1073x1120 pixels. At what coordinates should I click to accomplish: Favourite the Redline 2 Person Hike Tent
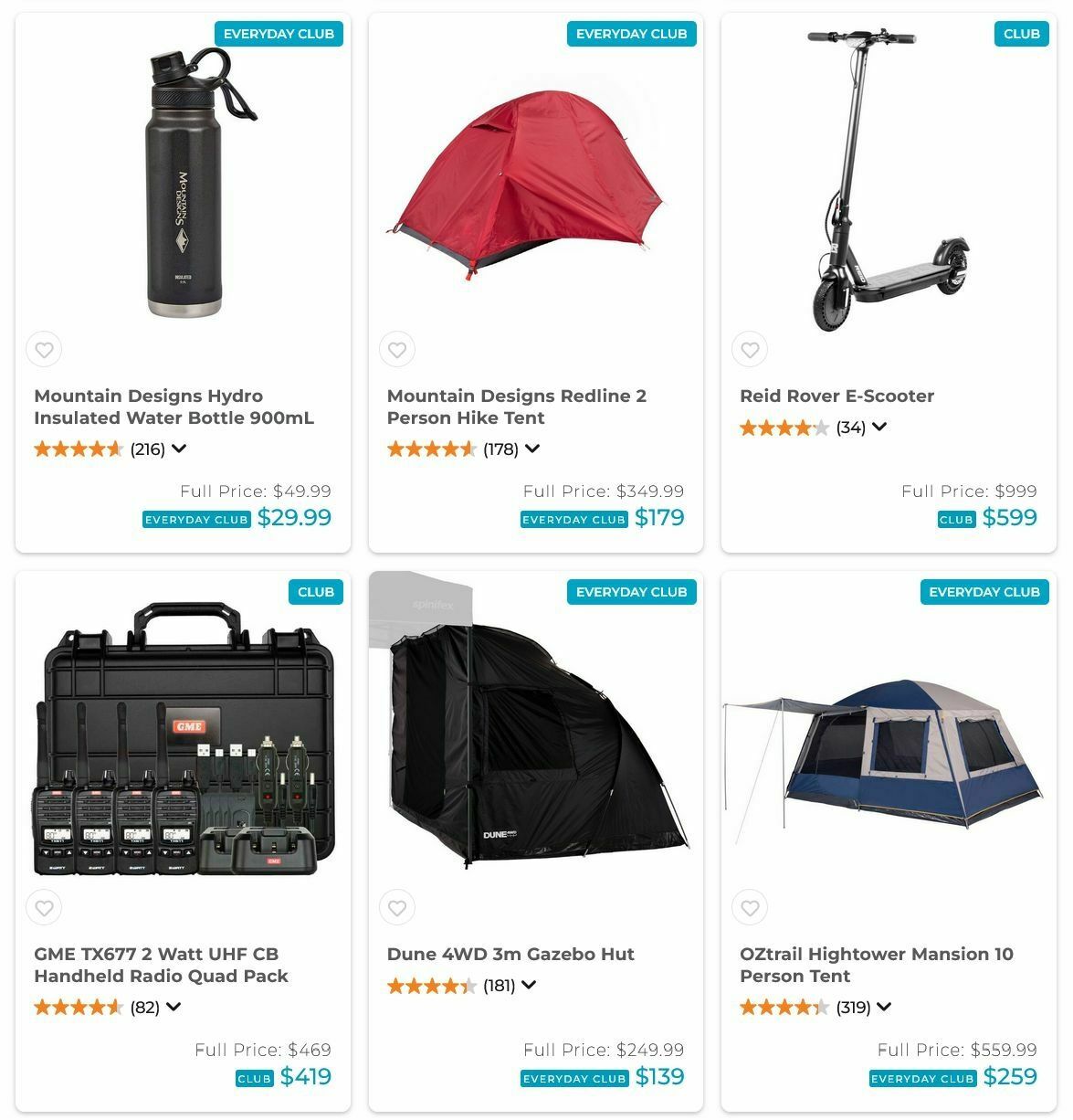pos(397,349)
